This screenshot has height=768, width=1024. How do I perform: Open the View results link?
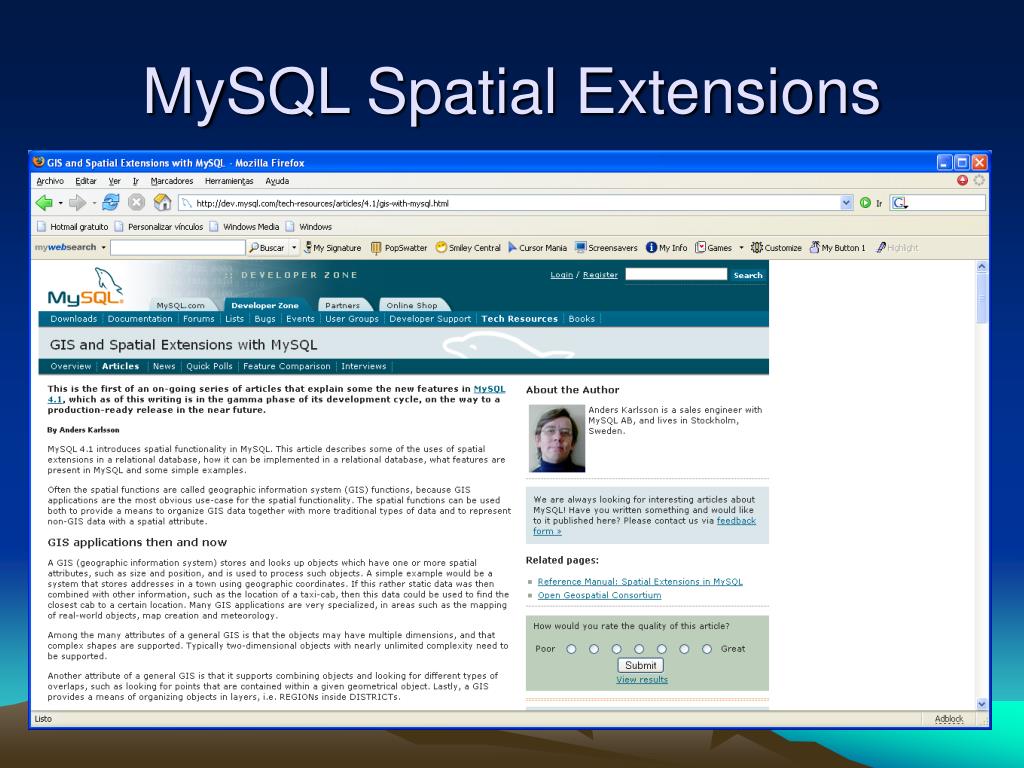pyautogui.click(x=642, y=680)
